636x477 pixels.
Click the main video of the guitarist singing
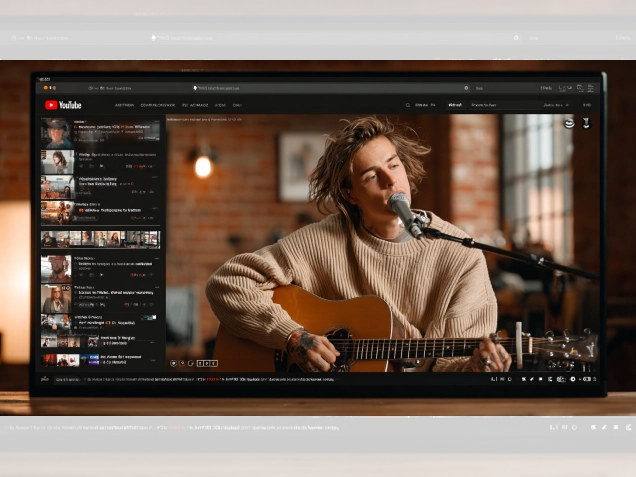pos(382,243)
